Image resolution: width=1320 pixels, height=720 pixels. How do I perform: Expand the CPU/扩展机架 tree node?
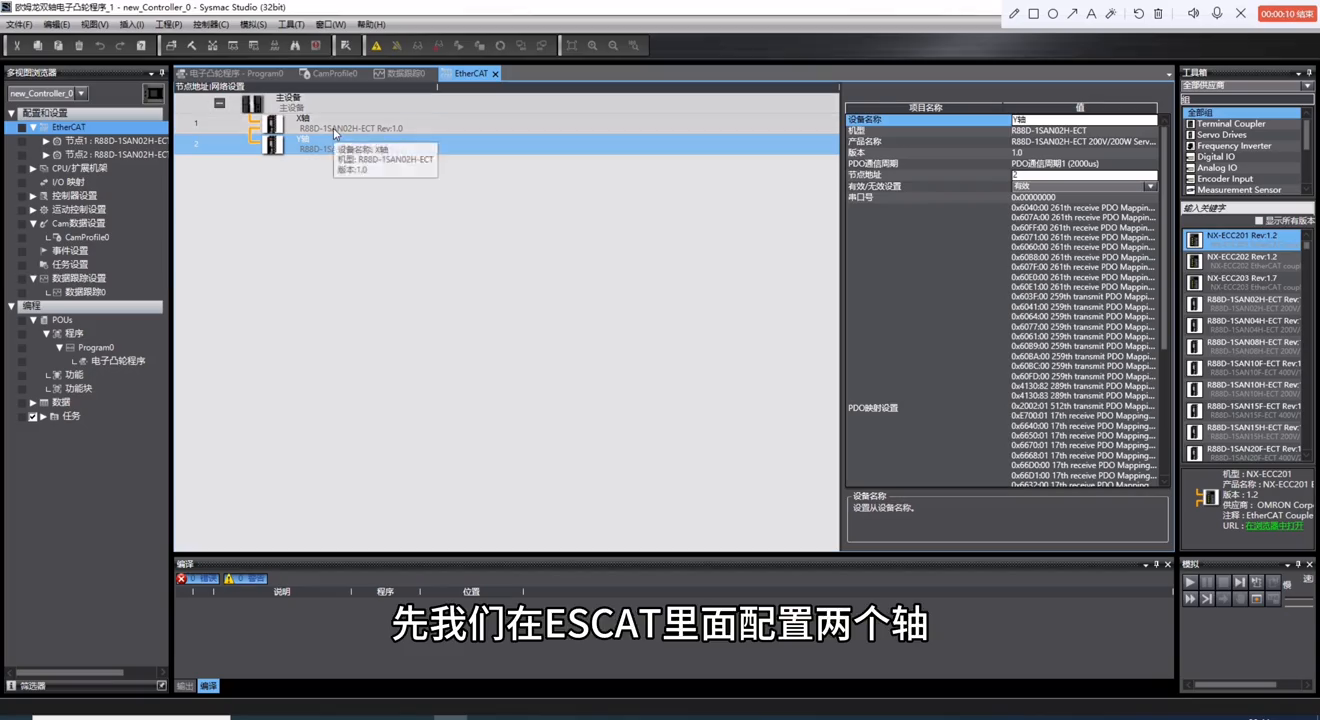(x=33, y=169)
